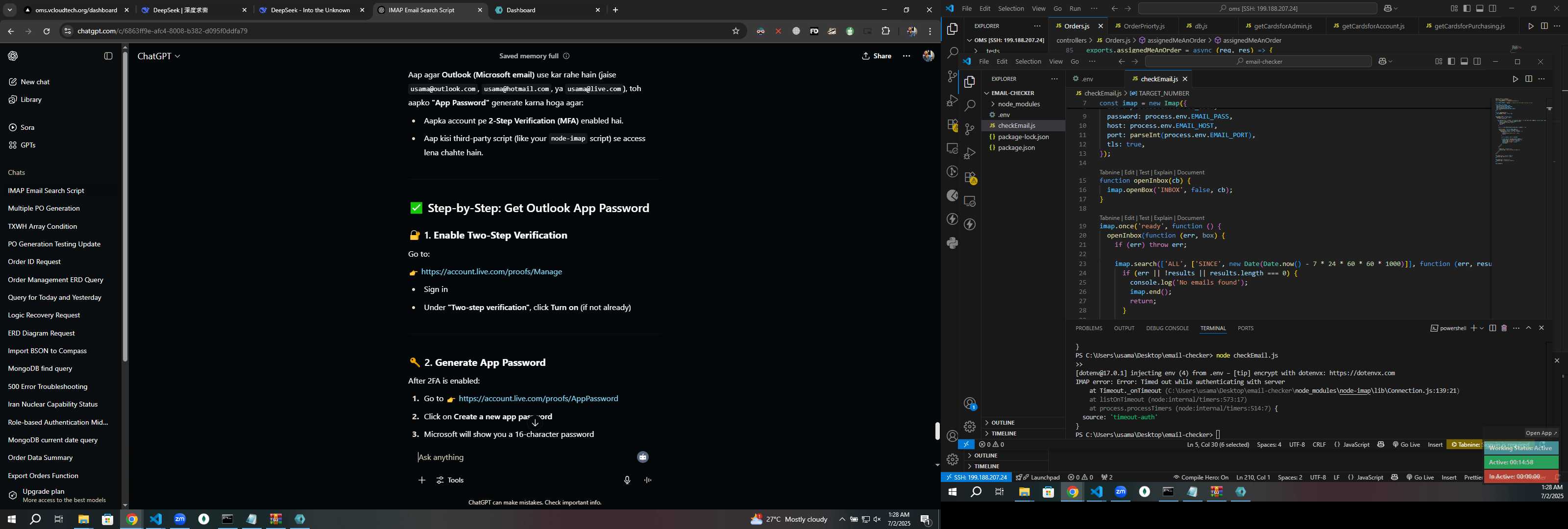The height and width of the screenshot is (529, 1568).
Task: Open Source Control in email-checker activity bar
Action: [x=970, y=129]
